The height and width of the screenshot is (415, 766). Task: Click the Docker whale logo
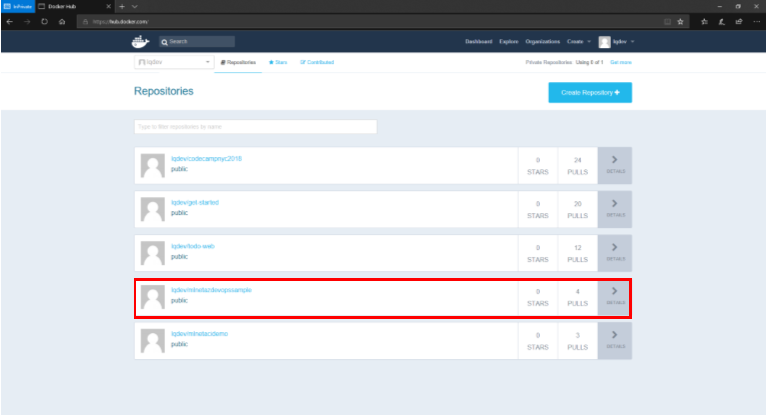pos(140,42)
